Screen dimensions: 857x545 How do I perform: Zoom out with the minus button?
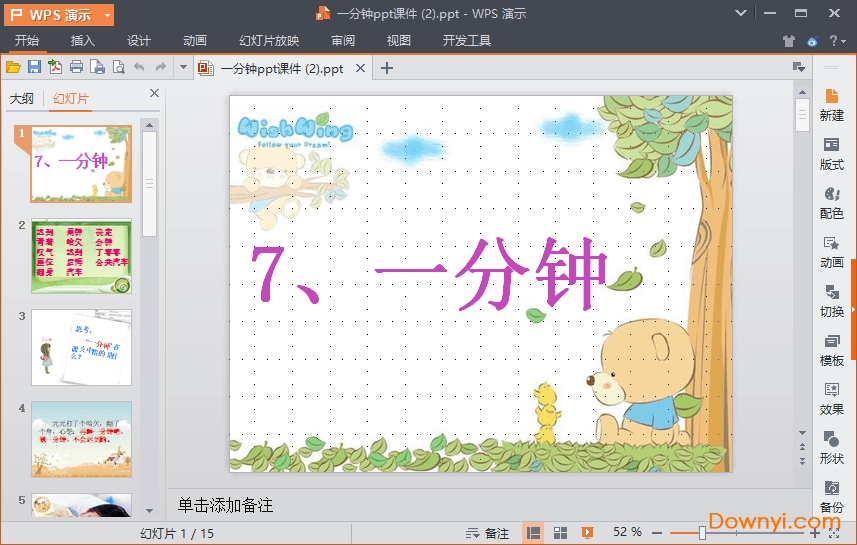658,533
